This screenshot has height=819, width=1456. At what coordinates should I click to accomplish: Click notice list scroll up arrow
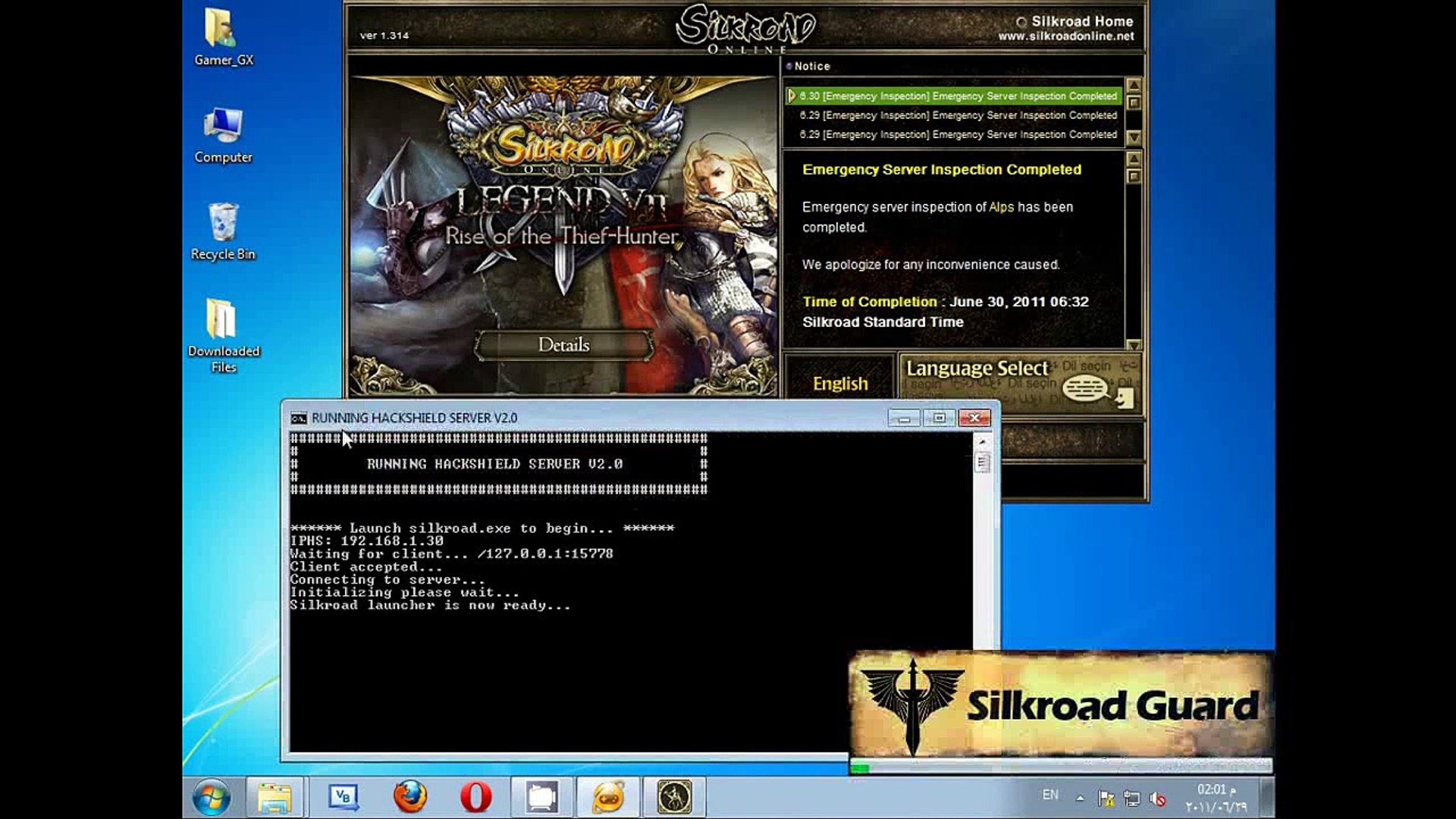[1134, 85]
